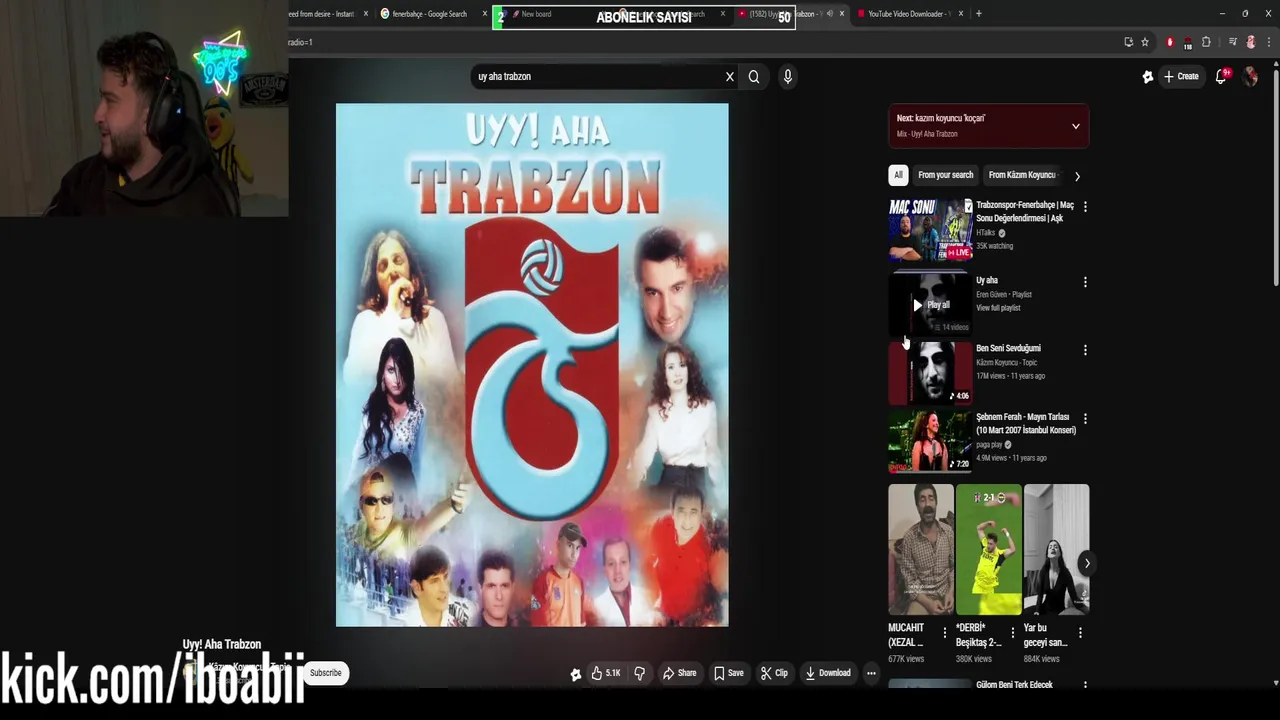Open options for Trabzonspor-Fenerbahçe video
The height and width of the screenshot is (720, 1280).
1085,207
